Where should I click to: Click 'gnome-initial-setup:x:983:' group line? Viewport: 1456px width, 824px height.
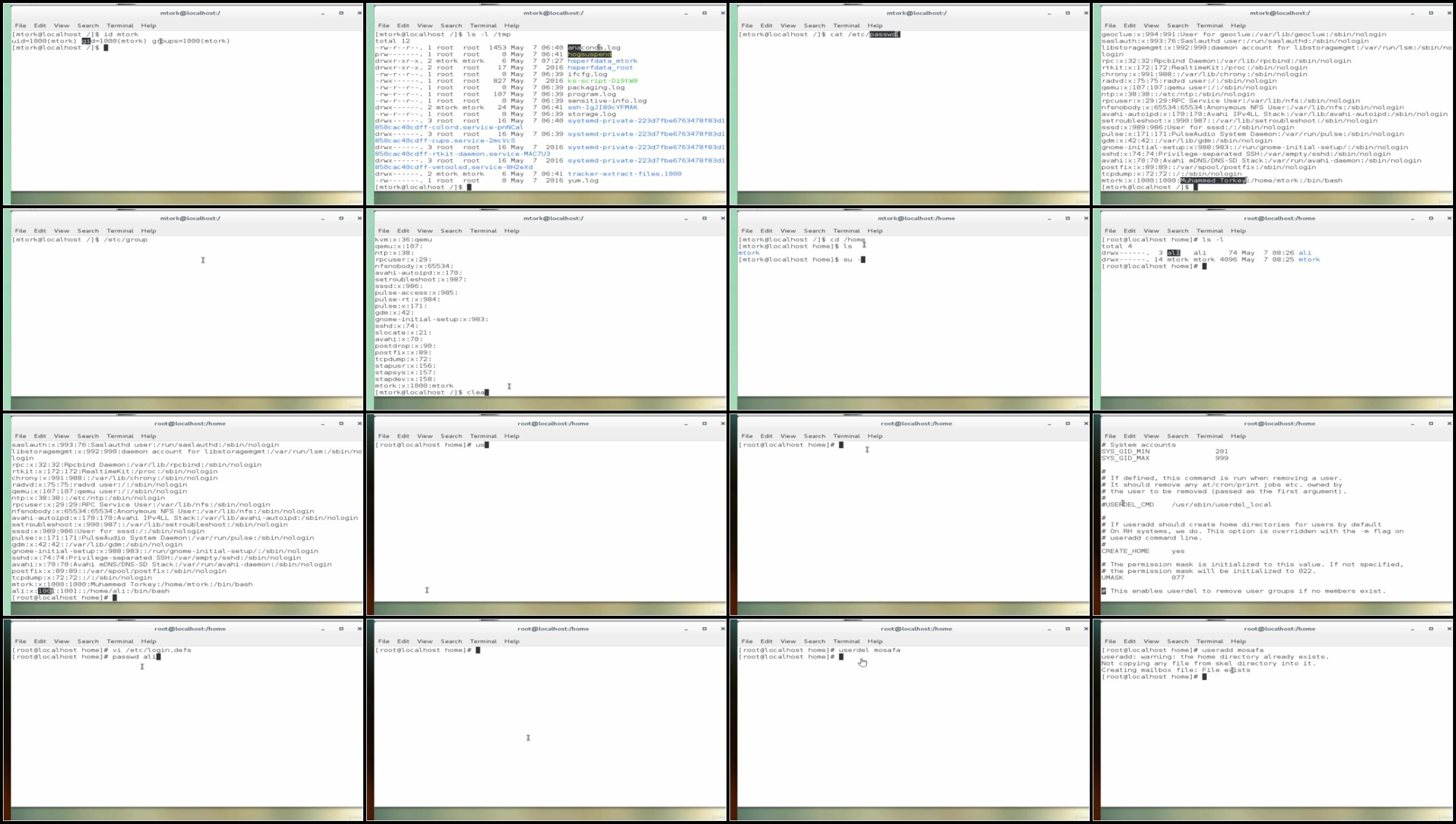tap(432, 319)
